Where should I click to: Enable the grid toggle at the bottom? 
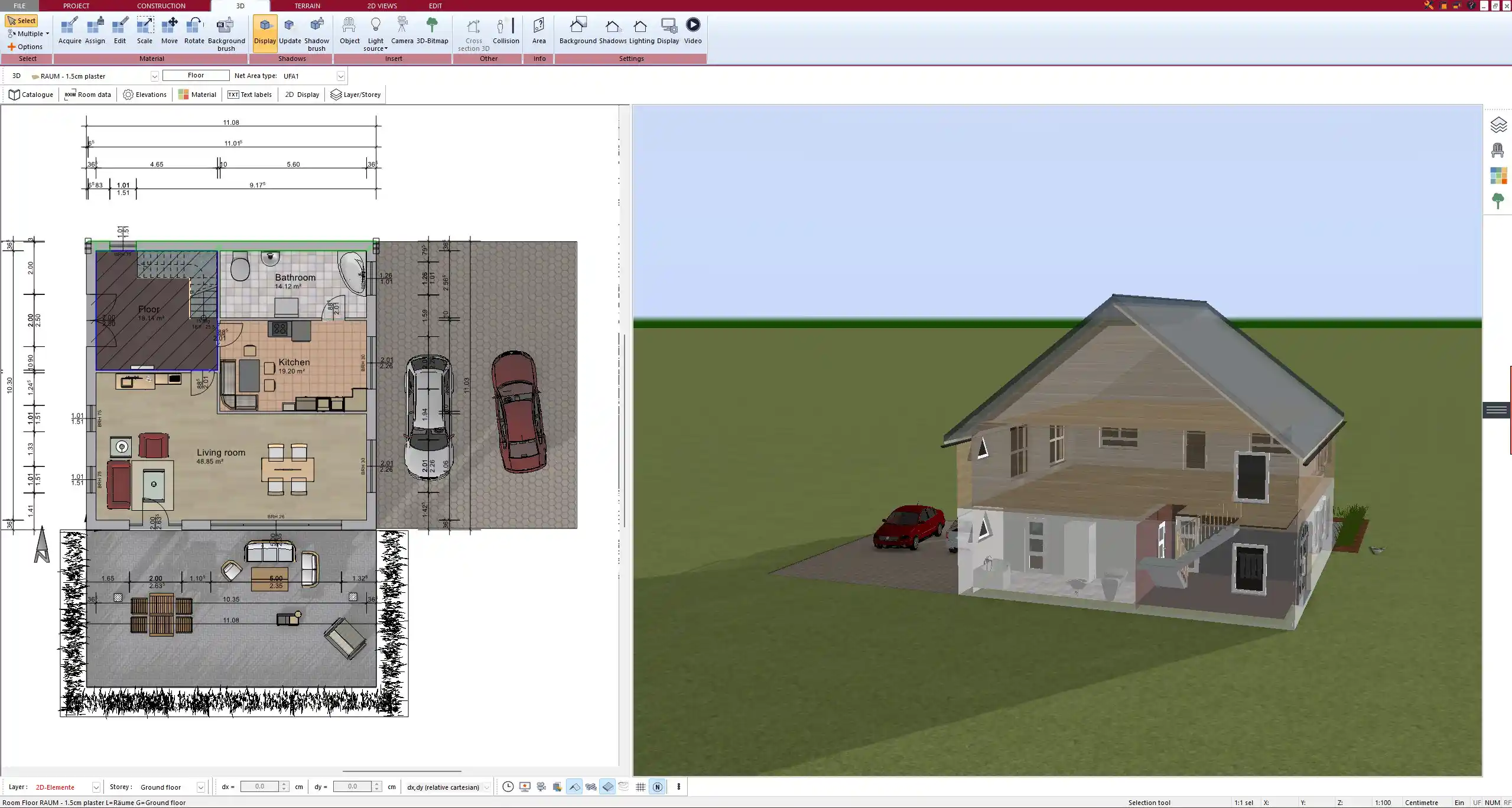tap(640, 787)
